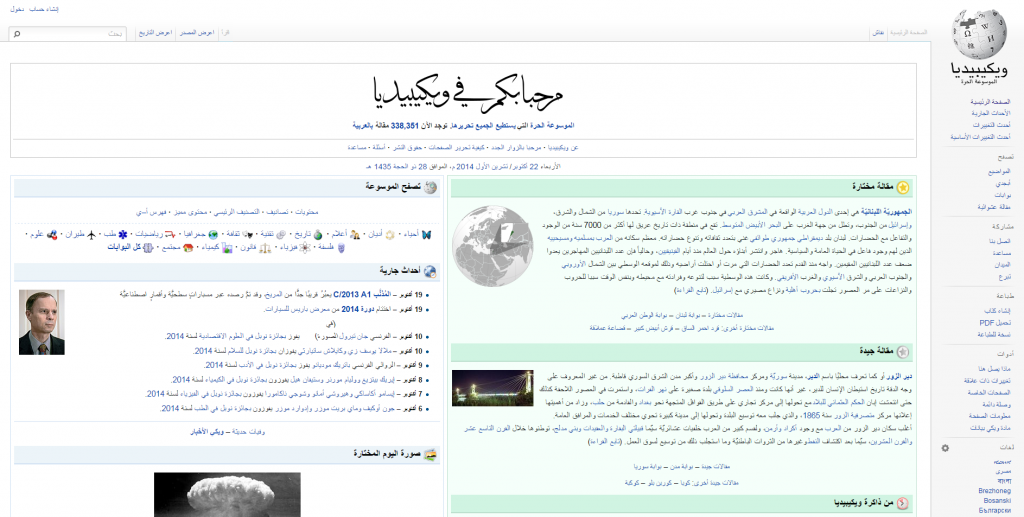This screenshot has width=1024, height=517.
Task: Open the Biographies portal people icon
Action: (355, 234)
